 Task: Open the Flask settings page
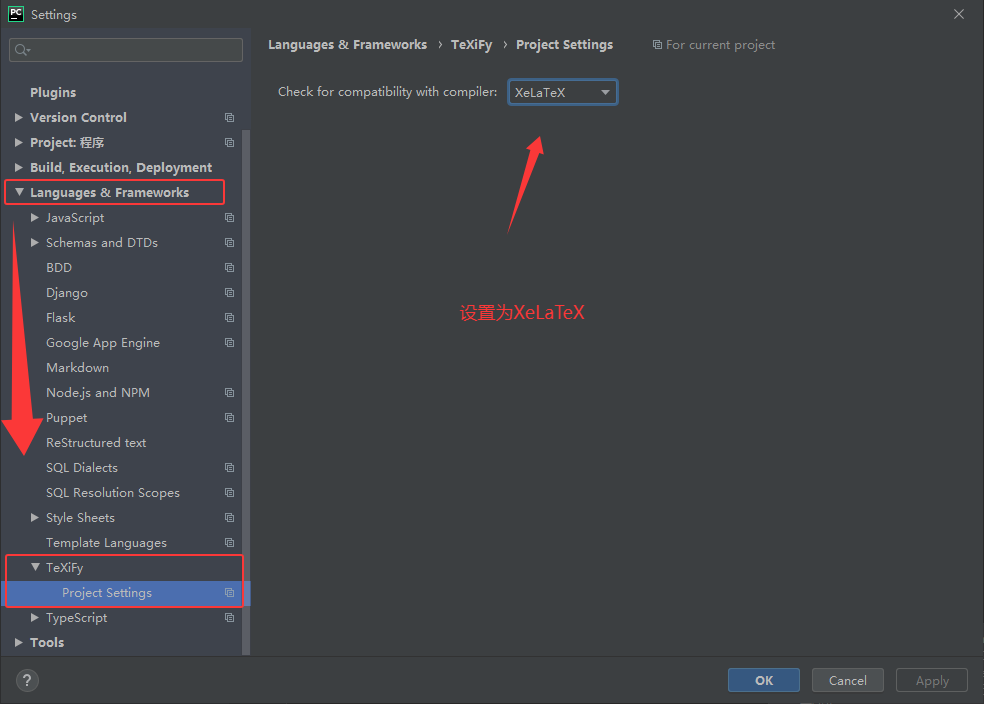[60, 317]
